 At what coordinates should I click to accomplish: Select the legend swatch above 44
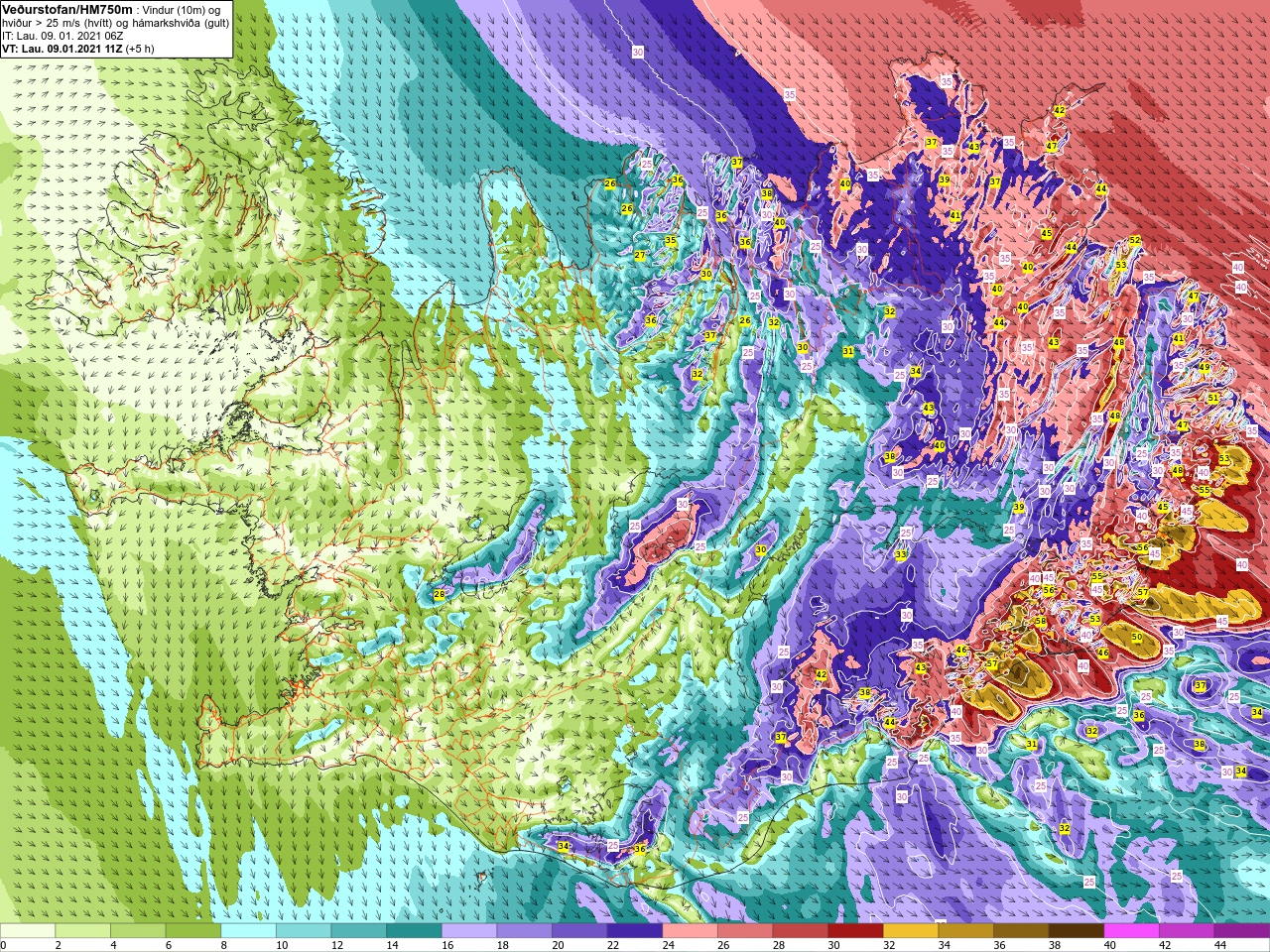1241,931
